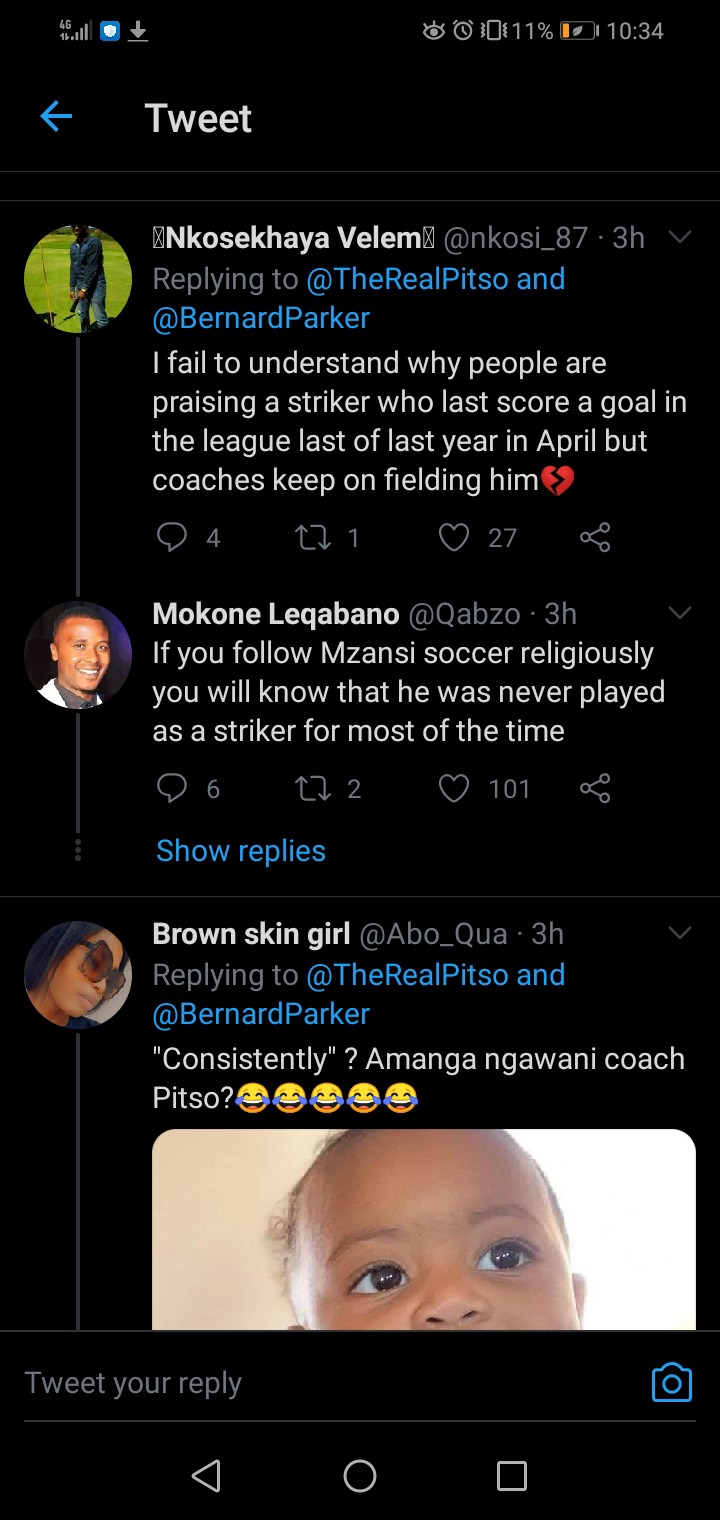Tap the Android home navigation button

pyautogui.click(x=360, y=1475)
